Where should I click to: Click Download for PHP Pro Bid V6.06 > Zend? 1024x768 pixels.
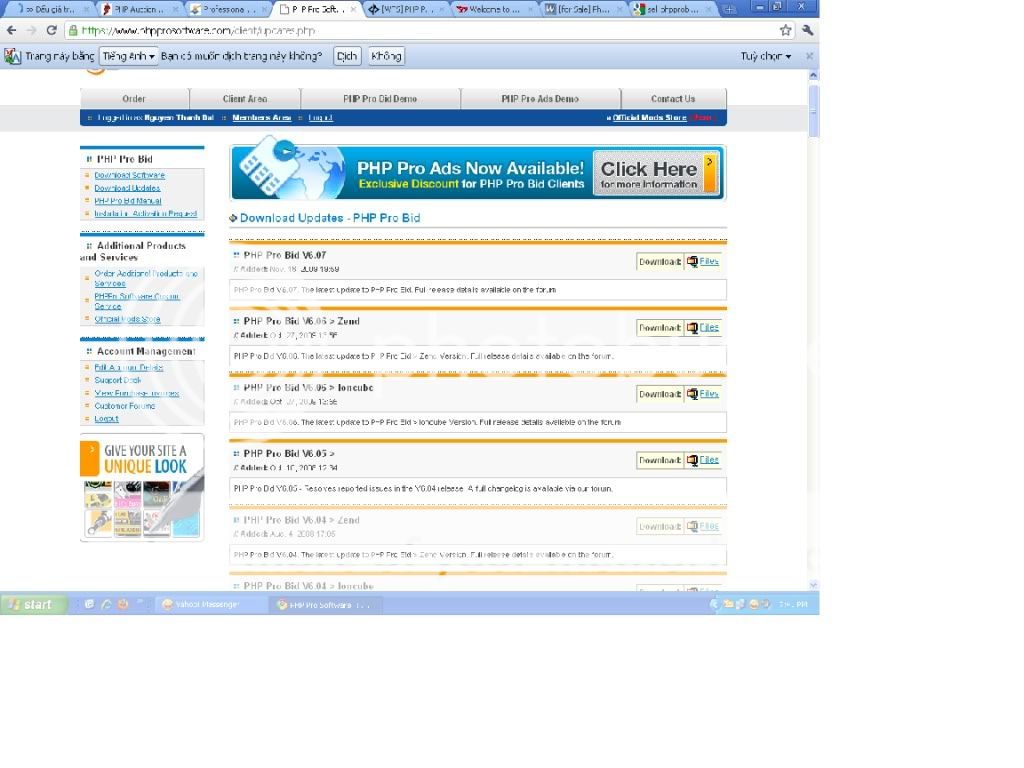(x=660, y=328)
